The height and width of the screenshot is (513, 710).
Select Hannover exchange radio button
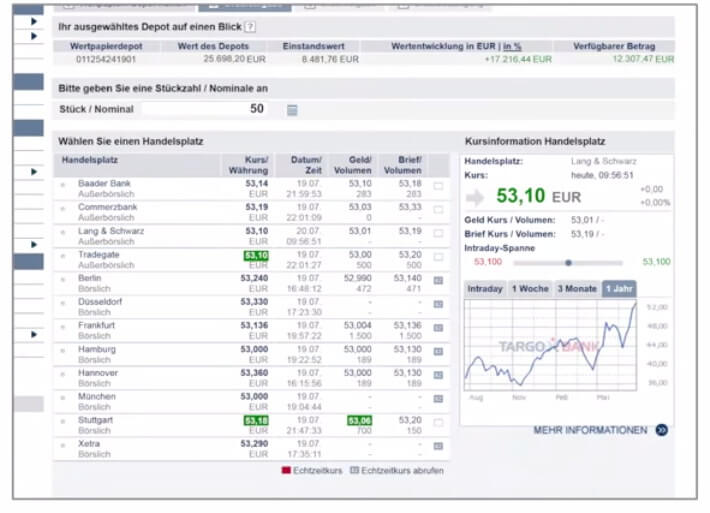point(63,374)
